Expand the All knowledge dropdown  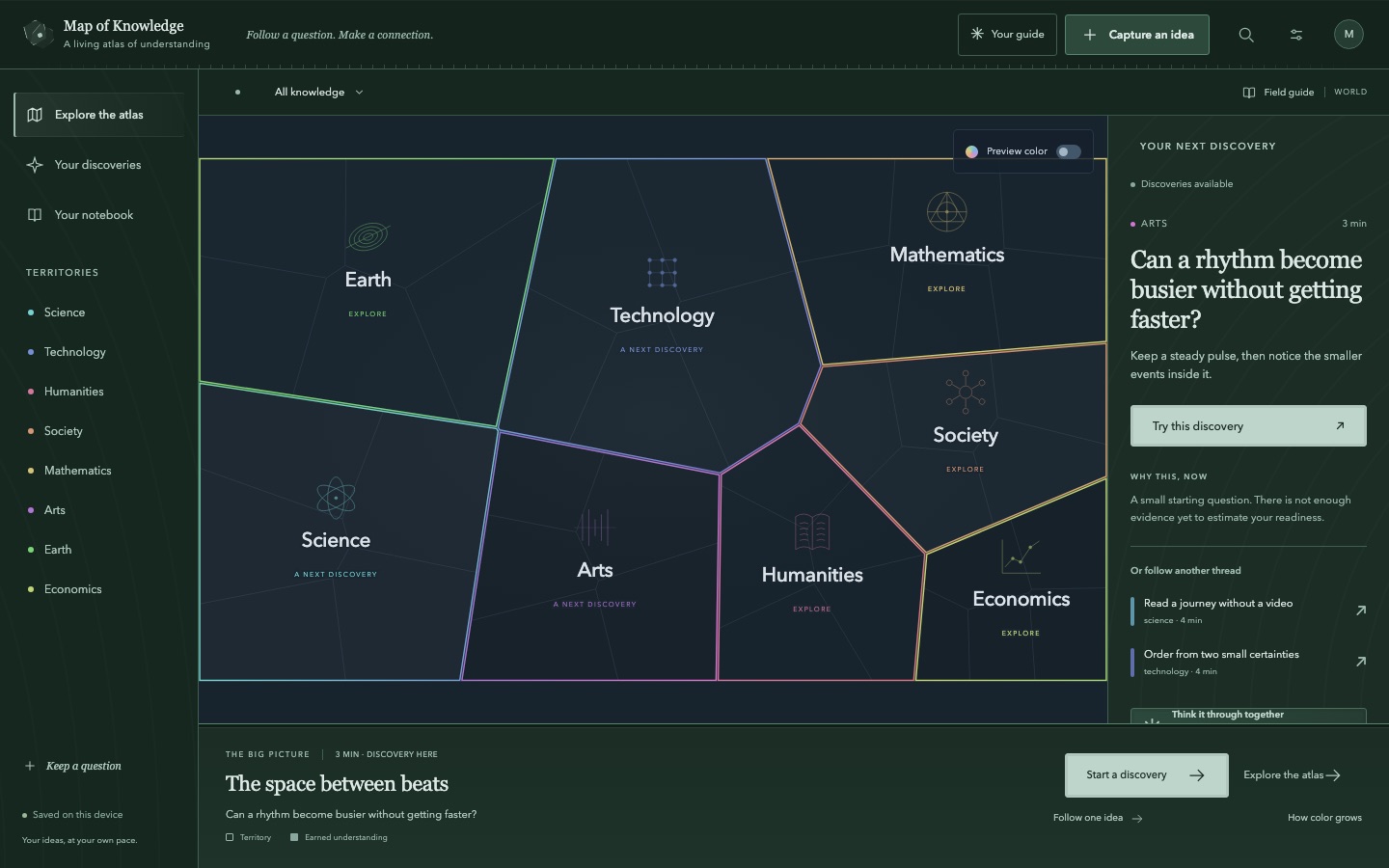(x=318, y=93)
